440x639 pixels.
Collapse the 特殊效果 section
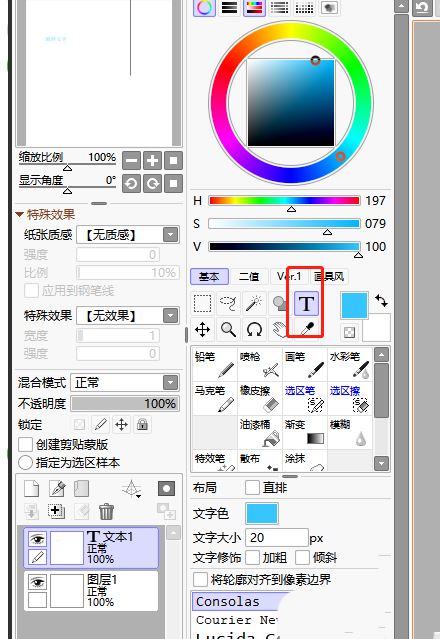(x=19, y=214)
